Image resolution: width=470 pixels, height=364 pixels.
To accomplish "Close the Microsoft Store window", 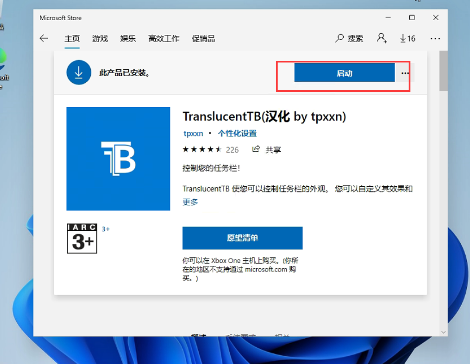I will tap(436, 18).
